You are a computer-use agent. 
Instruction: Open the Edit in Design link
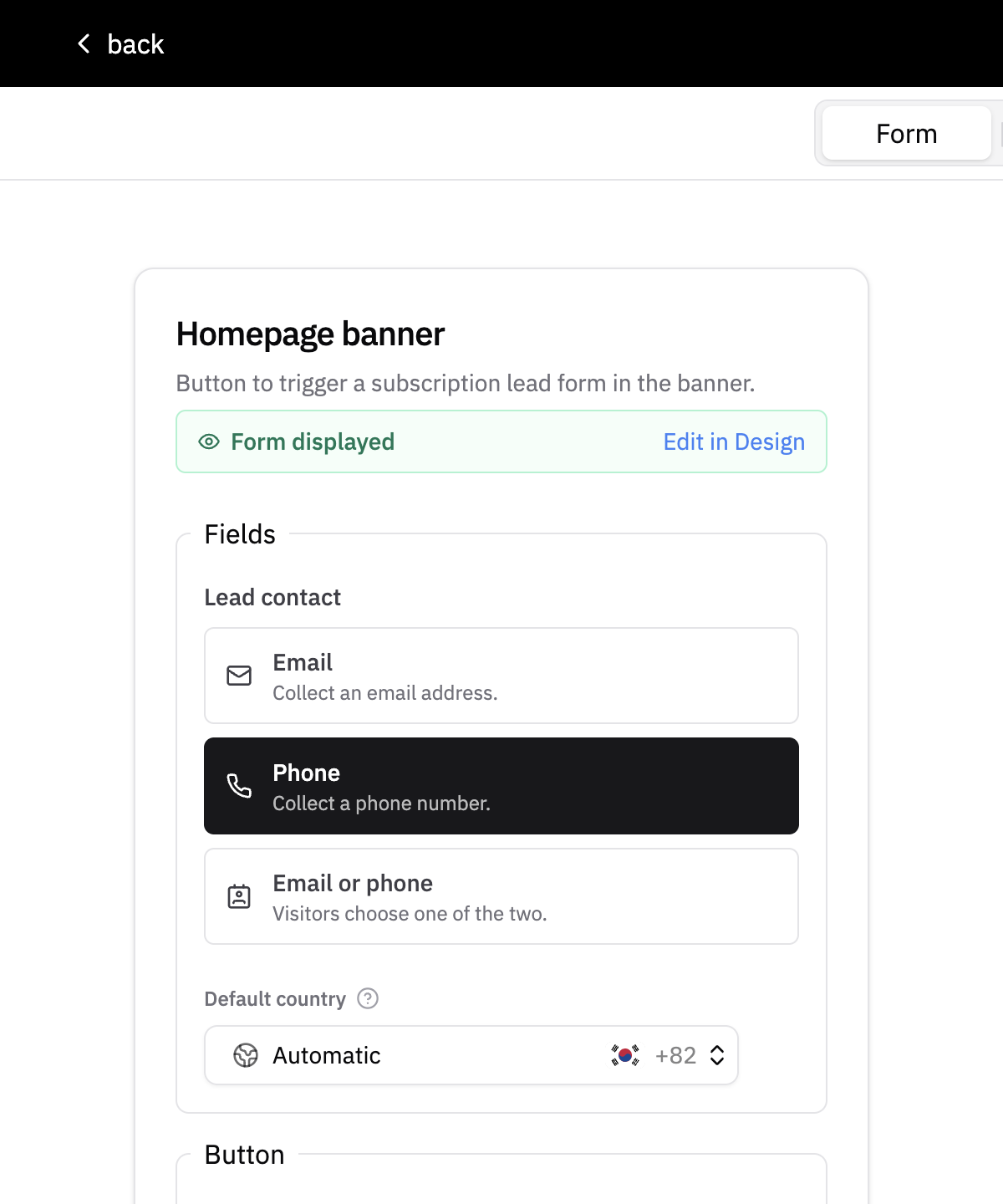click(x=734, y=441)
